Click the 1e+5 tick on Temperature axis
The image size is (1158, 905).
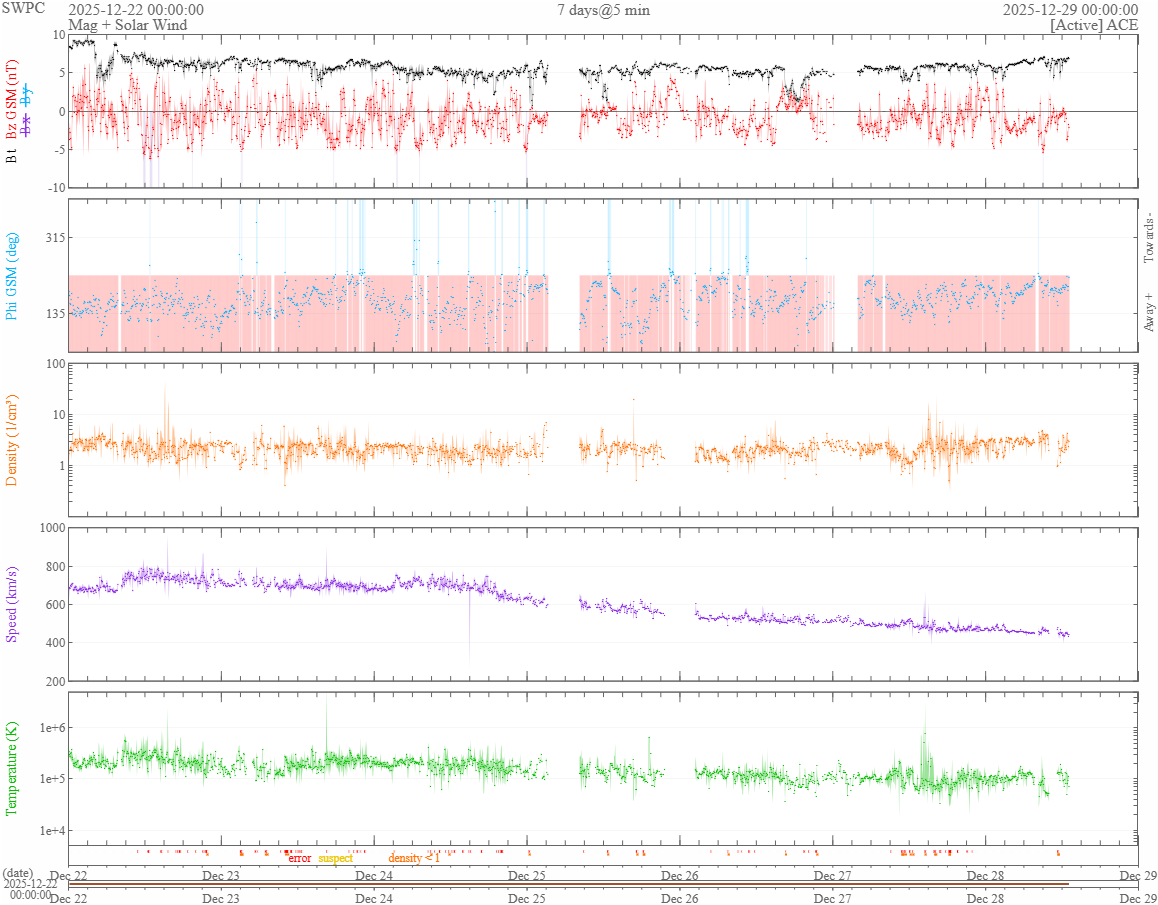tap(51, 779)
